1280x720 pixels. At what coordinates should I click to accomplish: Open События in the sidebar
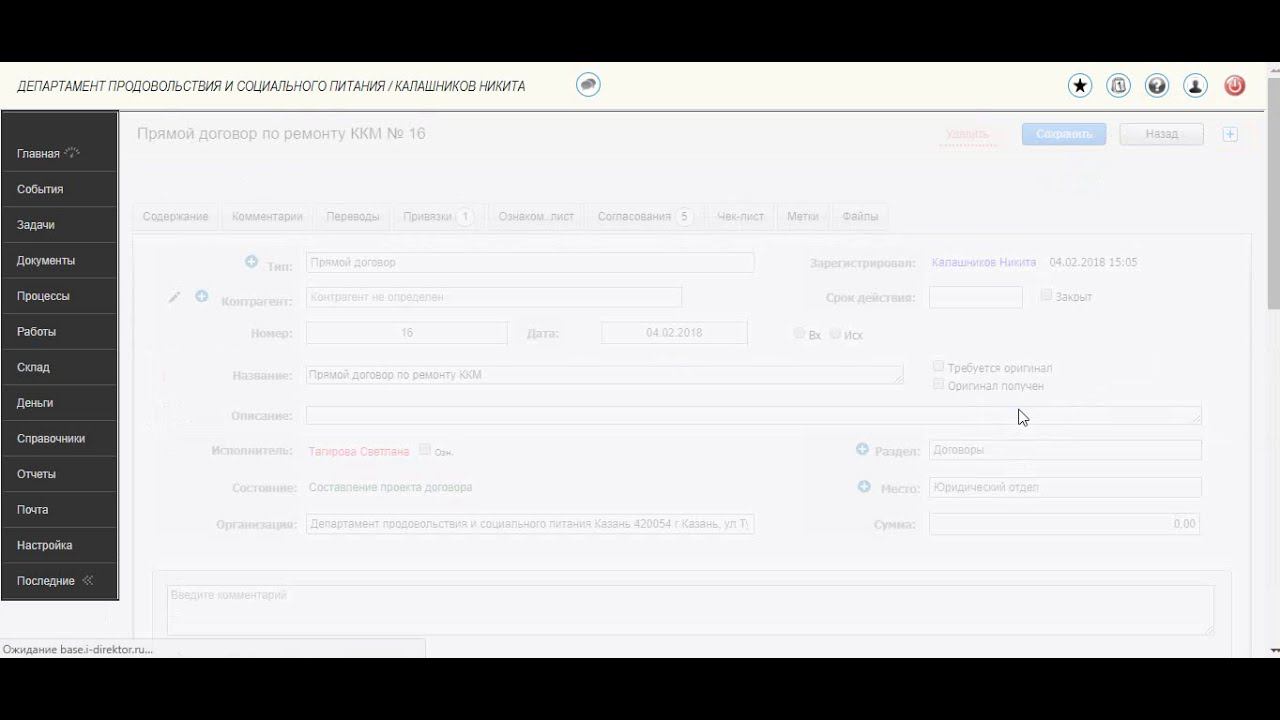[60, 189]
